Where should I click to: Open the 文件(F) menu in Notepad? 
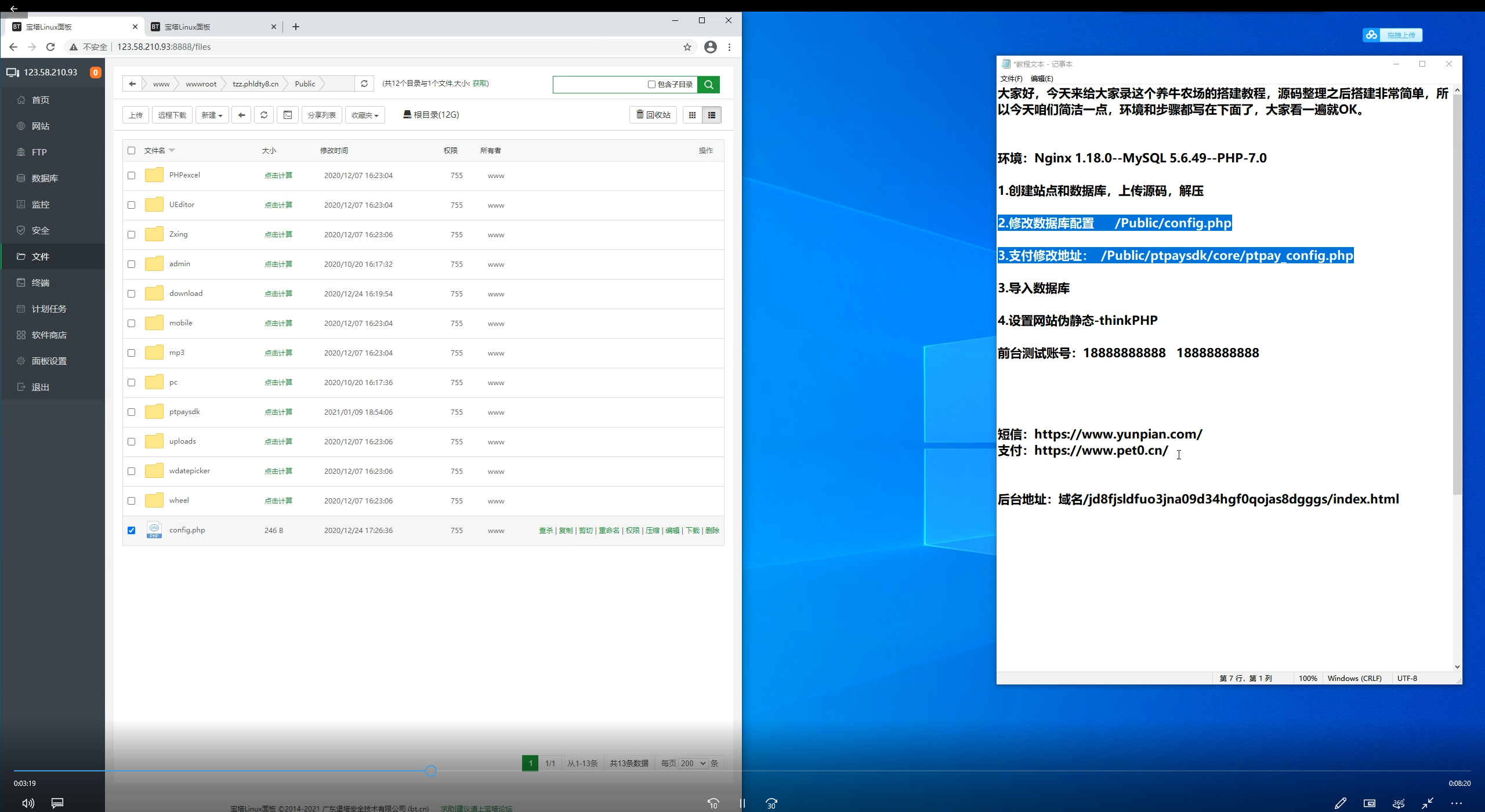(x=1010, y=78)
